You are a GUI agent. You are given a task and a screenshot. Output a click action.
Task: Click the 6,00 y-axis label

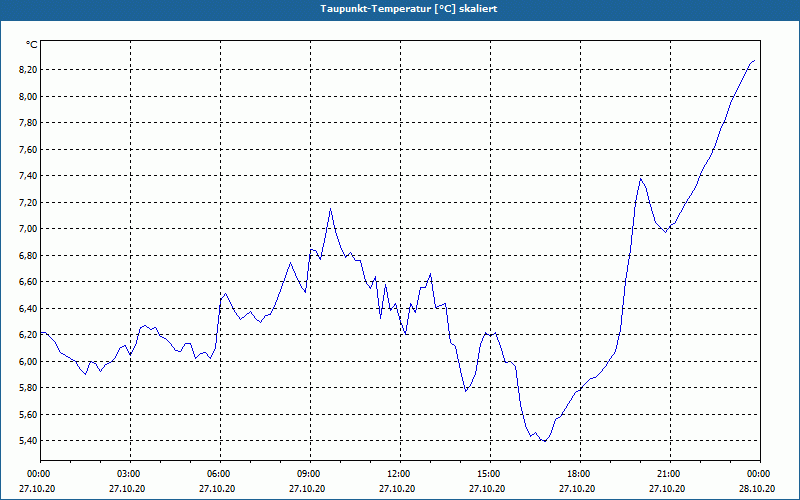point(28,361)
